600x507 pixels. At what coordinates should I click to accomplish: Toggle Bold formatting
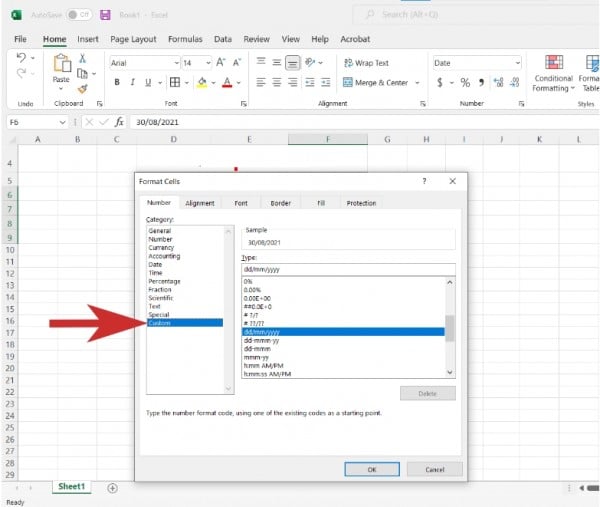117,82
